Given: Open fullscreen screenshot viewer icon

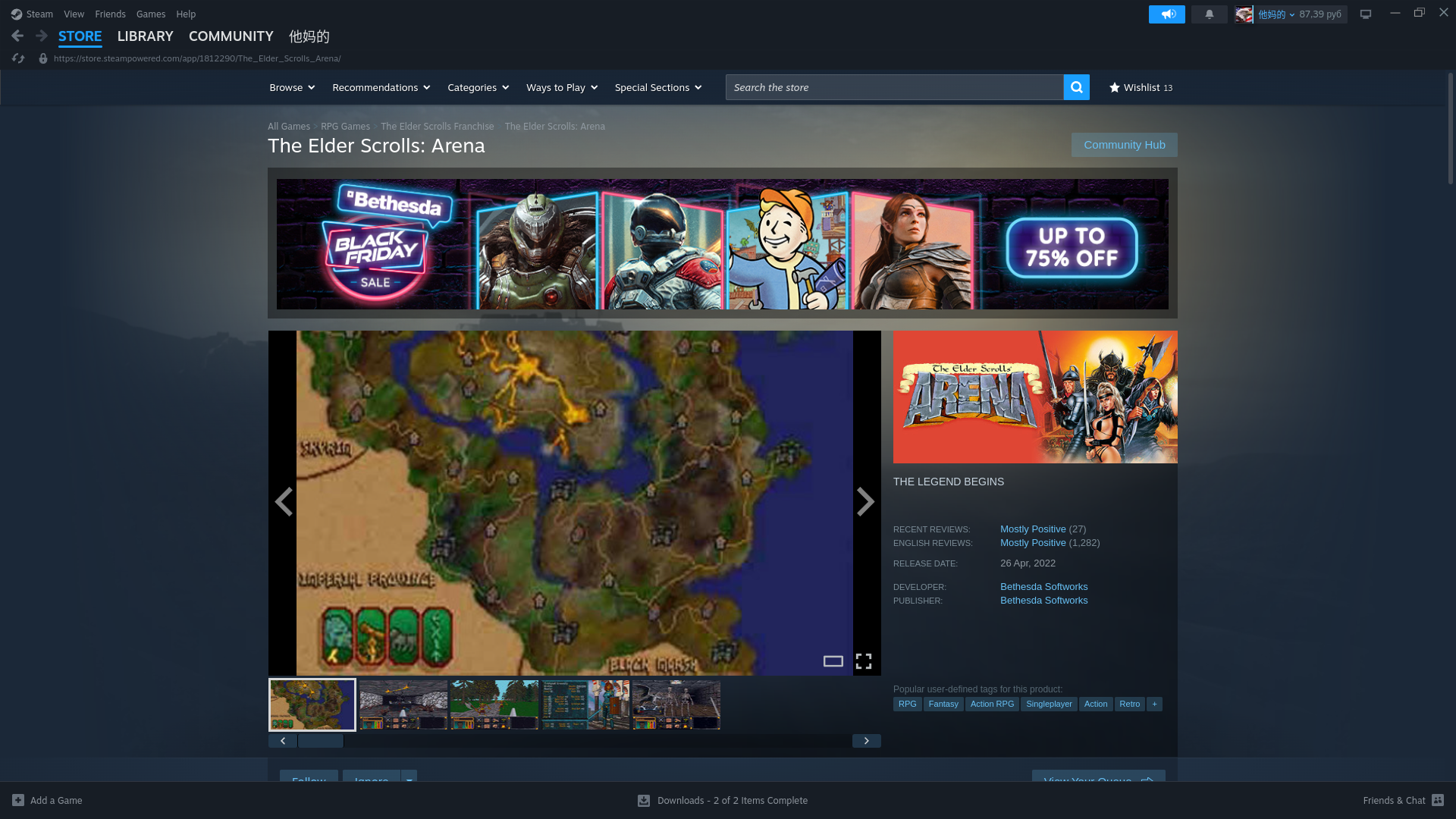Looking at the screenshot, I should (864, 661).
